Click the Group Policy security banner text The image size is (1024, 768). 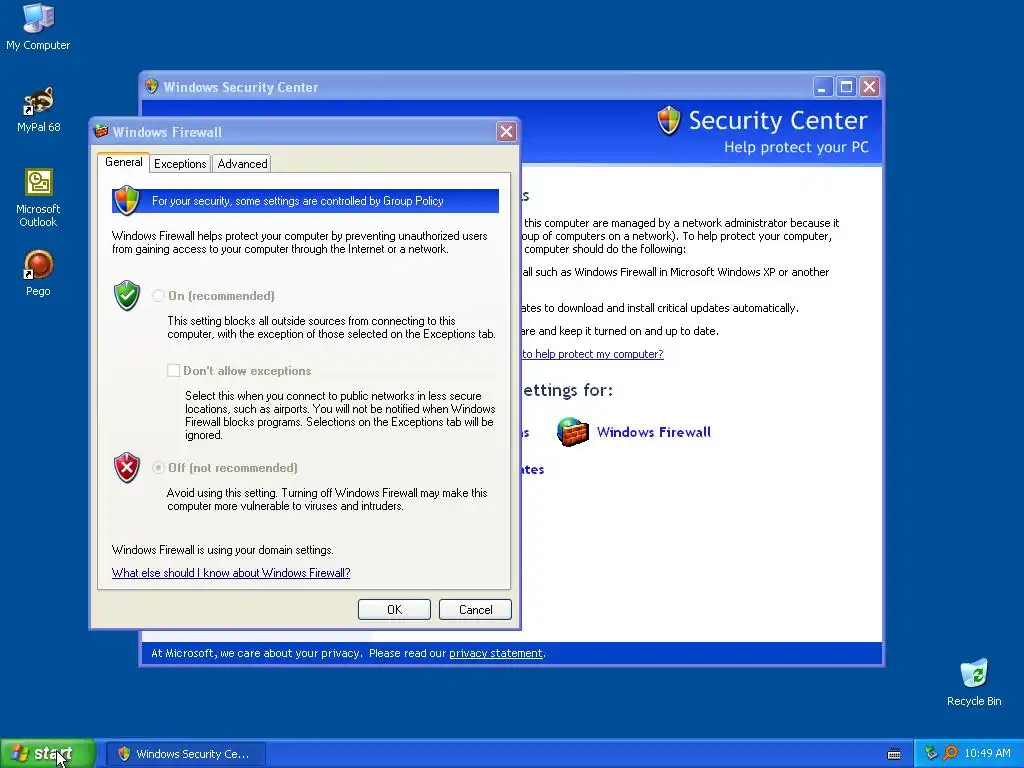point(298,200)
